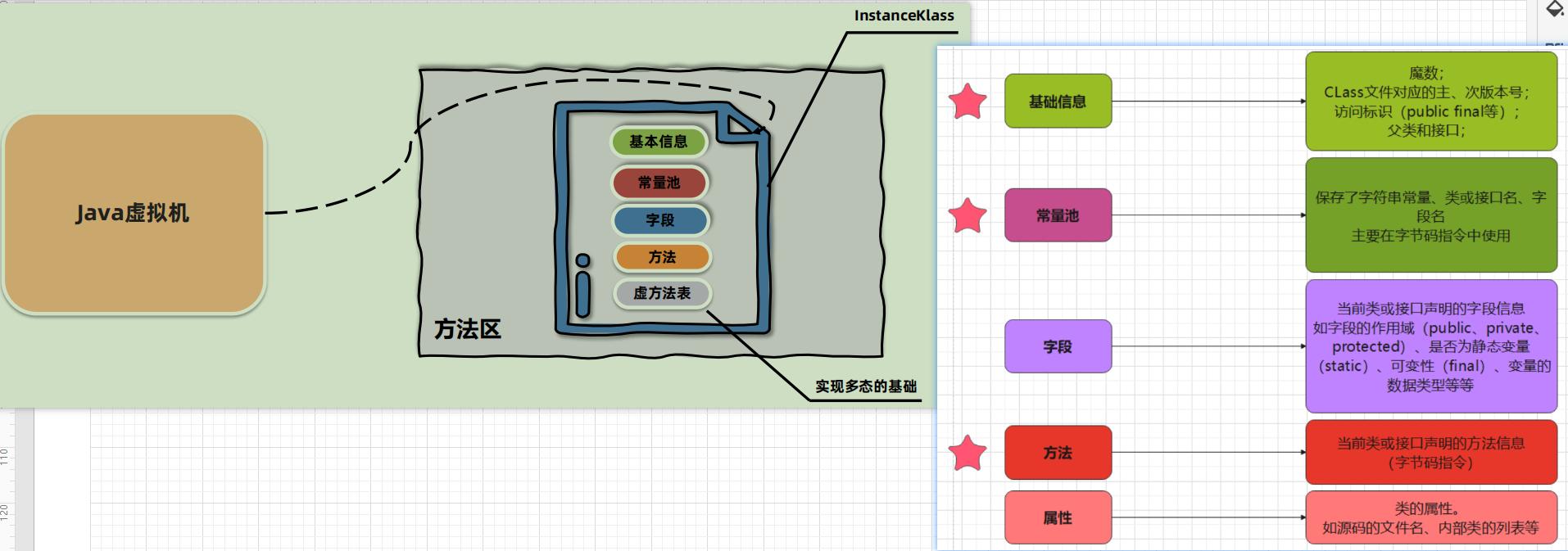Click the paint bucket fill icon
Image resolution: width=1568 pixels, height=551 pixels.
pyautogui.click(x=1555, y=9)
